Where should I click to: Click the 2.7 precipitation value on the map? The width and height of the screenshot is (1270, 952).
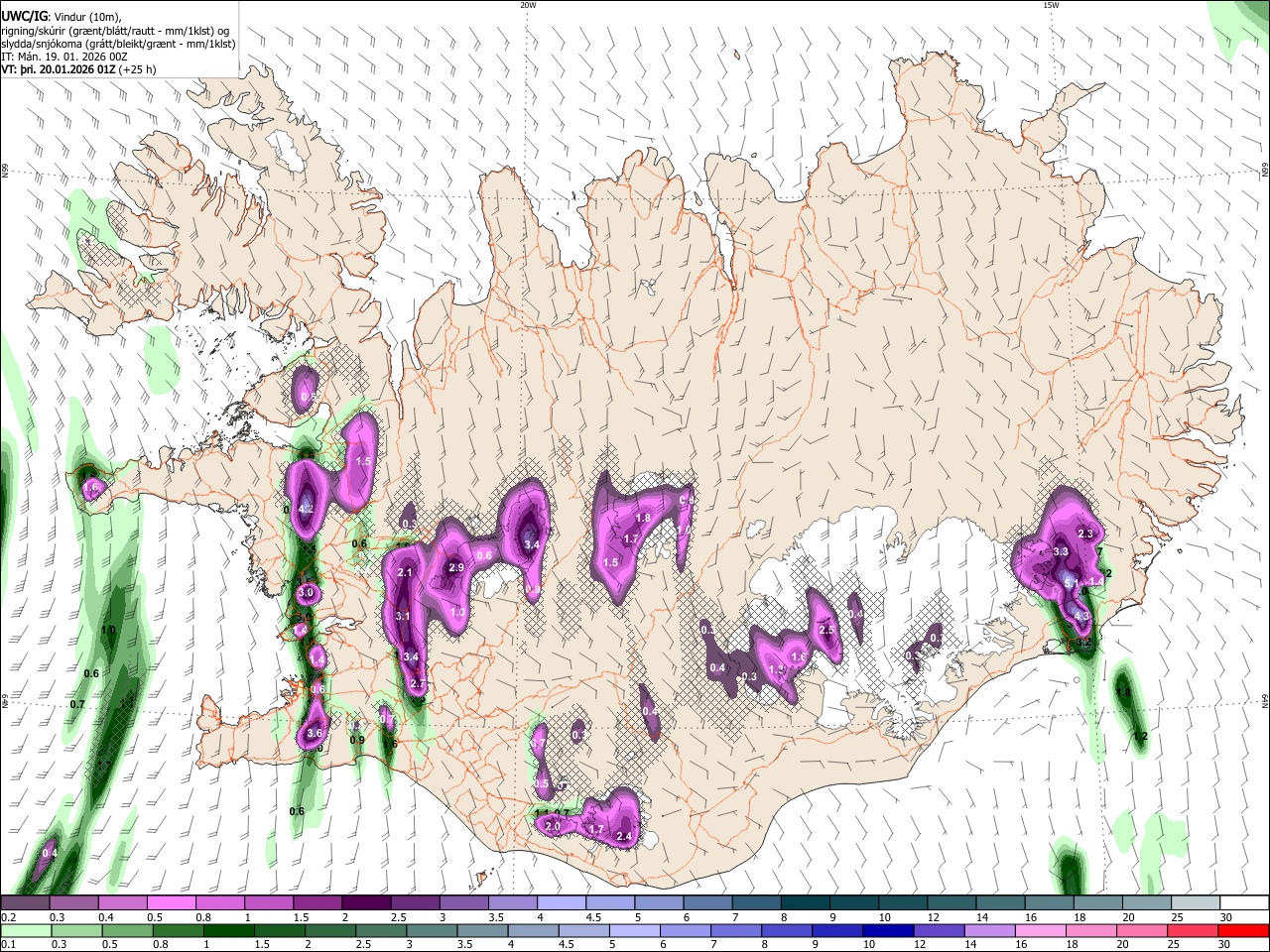(417, 683)
